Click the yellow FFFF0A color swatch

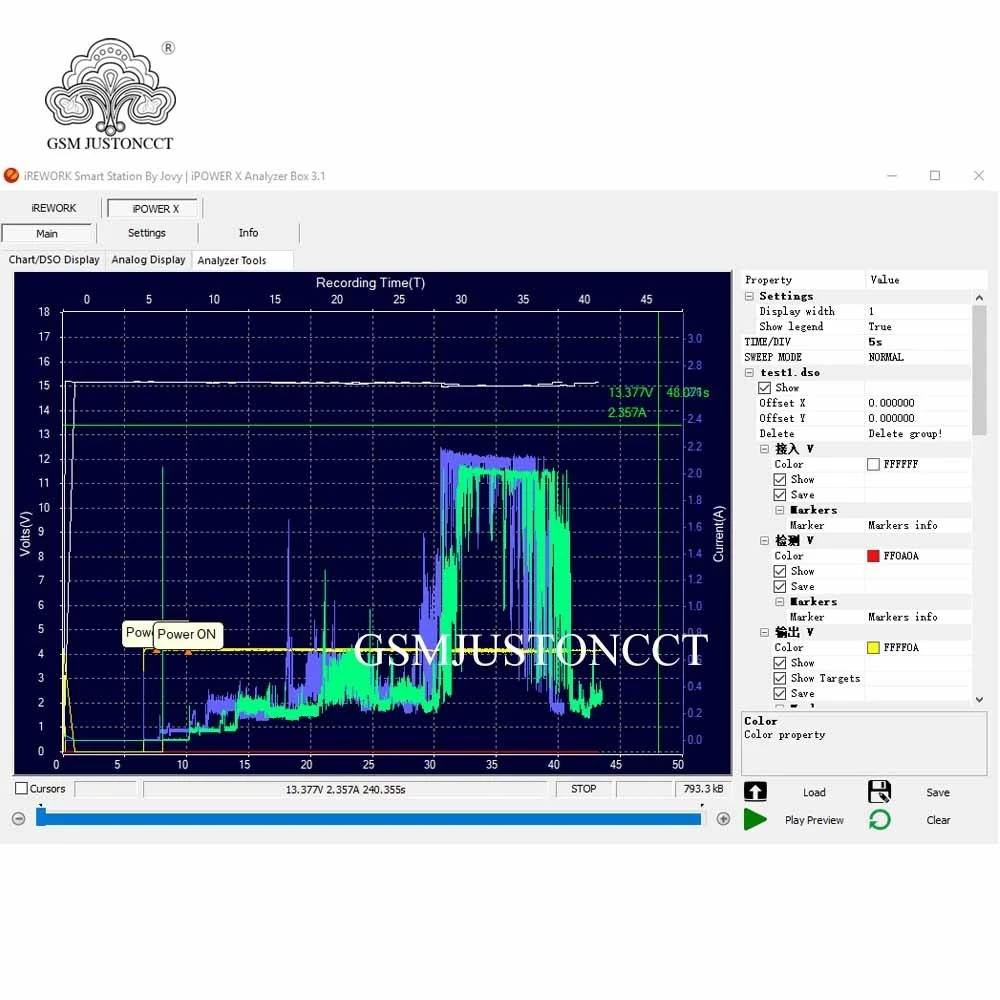point(874,648)
